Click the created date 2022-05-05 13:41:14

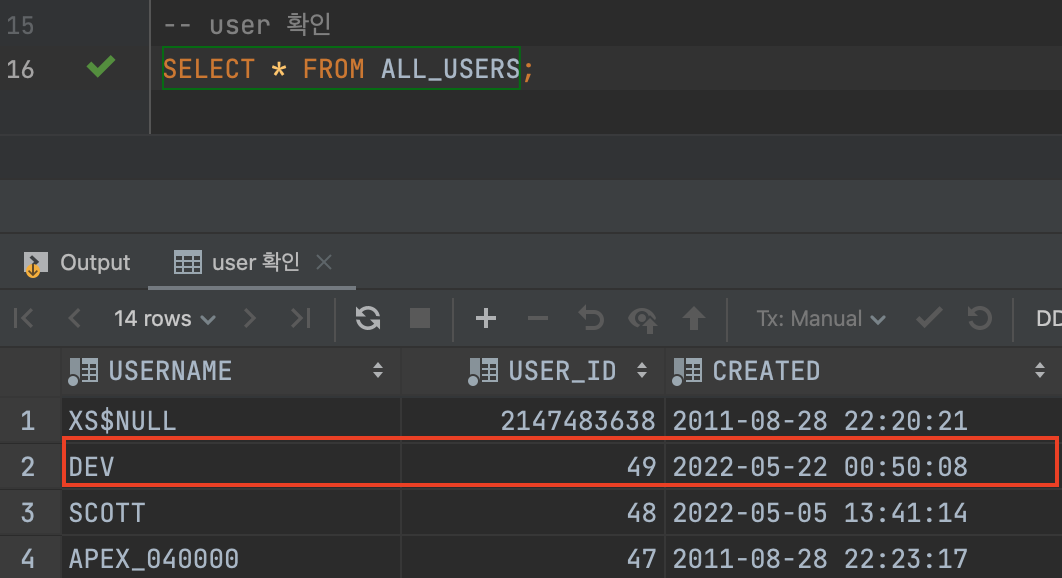[x=864, y=513]
